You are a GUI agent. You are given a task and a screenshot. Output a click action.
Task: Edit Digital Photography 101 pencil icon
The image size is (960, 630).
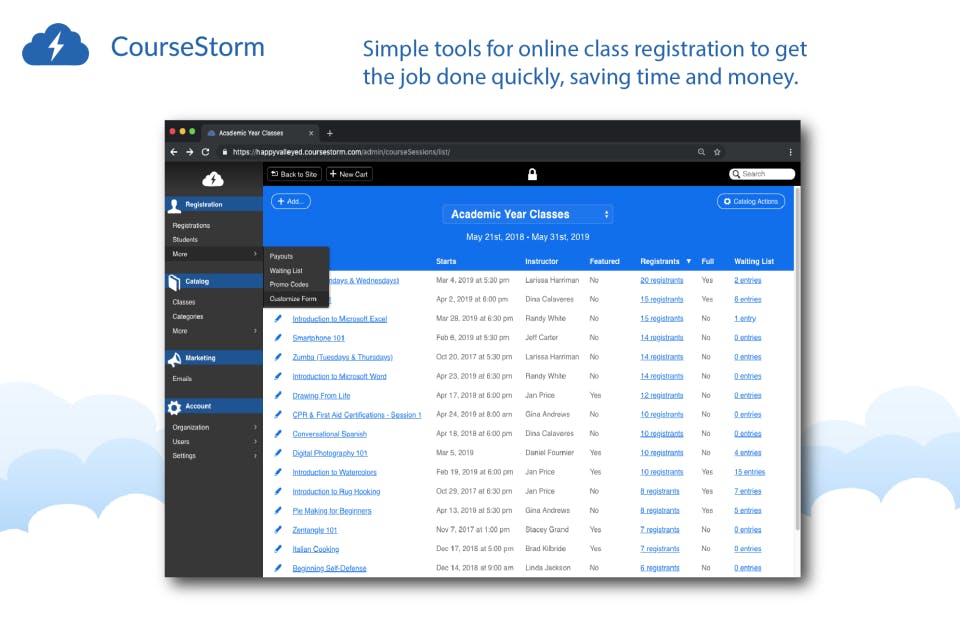278,452
